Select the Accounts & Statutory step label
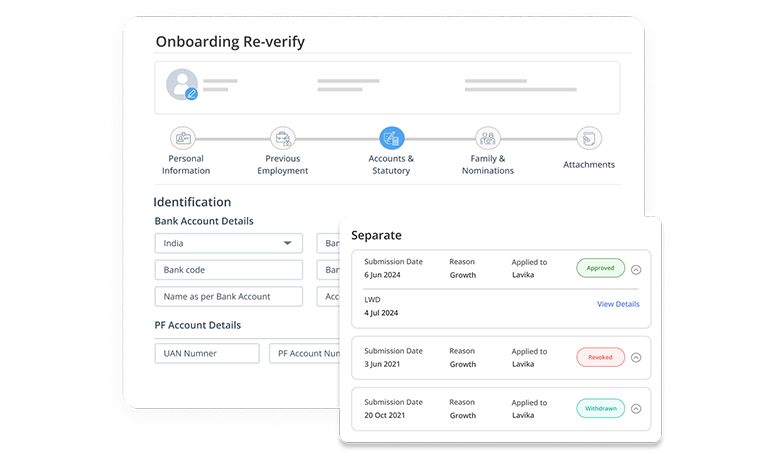 (391, 164)
